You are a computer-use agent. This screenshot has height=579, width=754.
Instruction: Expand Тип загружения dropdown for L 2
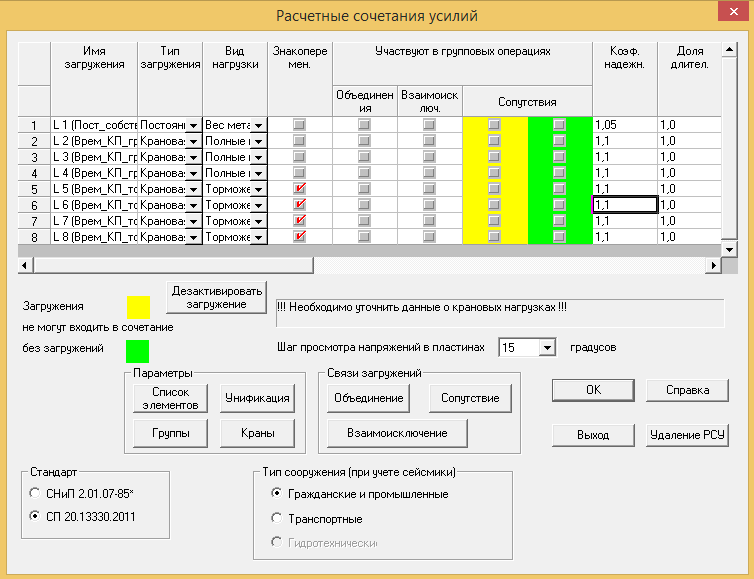tap(193, 141)
